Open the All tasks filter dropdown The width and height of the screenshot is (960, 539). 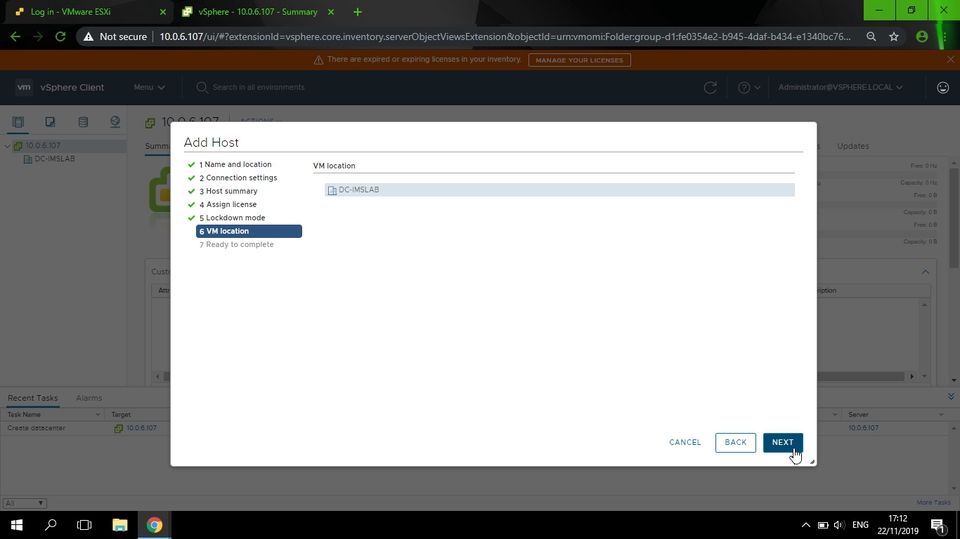[24, 503]
